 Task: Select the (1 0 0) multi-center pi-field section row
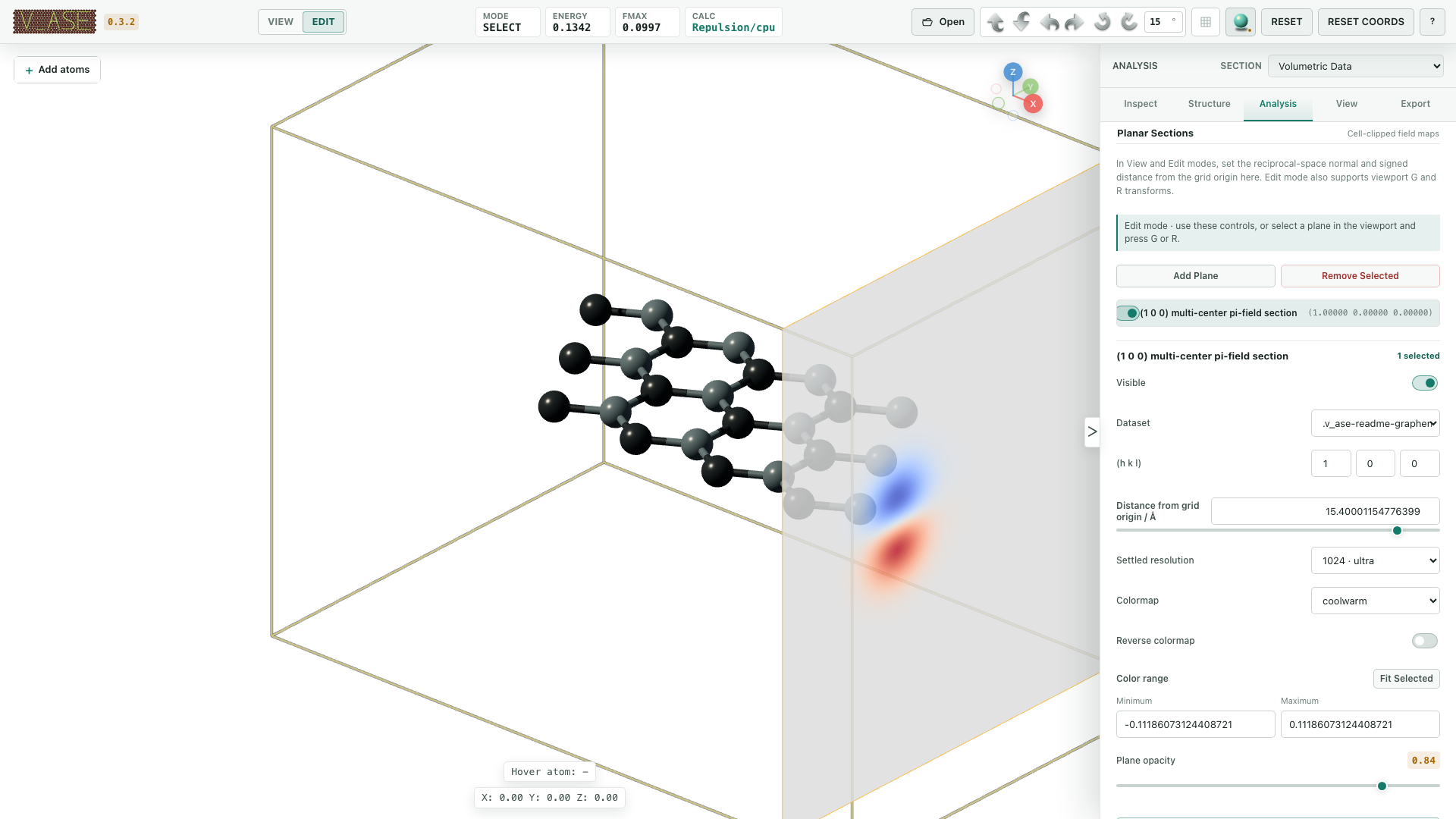tap(1278, 313)
